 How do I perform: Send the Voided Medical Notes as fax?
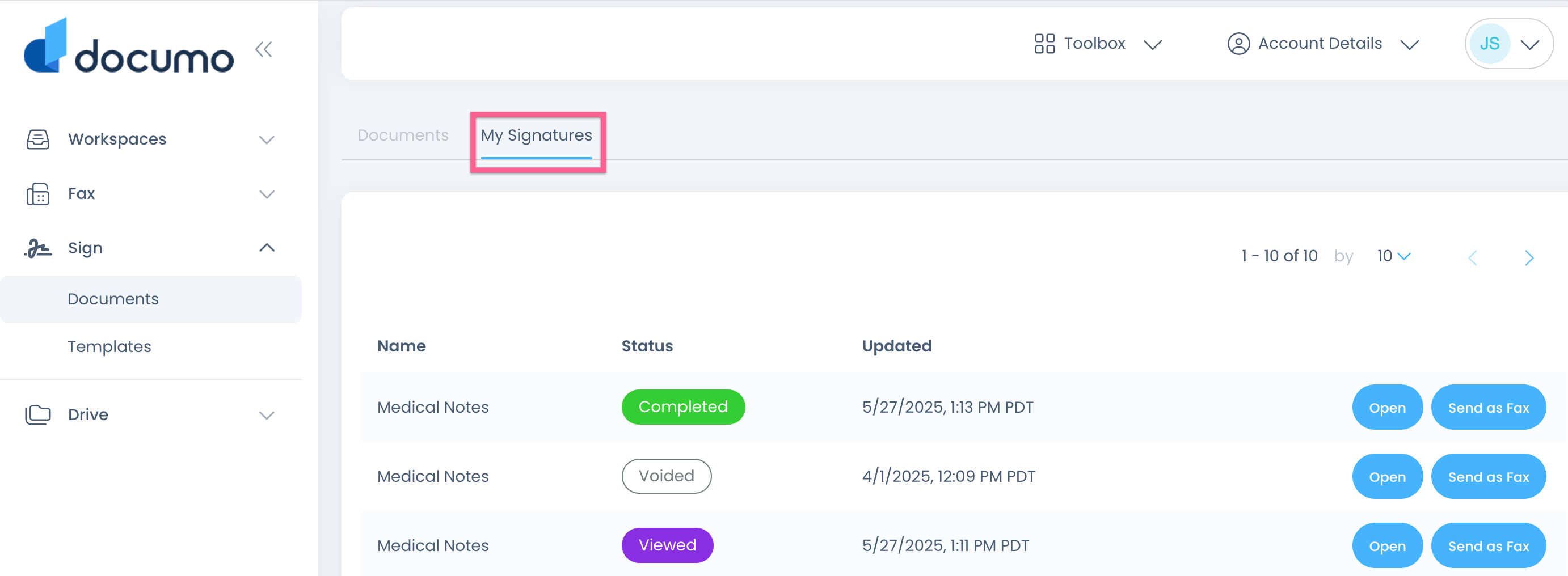tap(1488, 477)
